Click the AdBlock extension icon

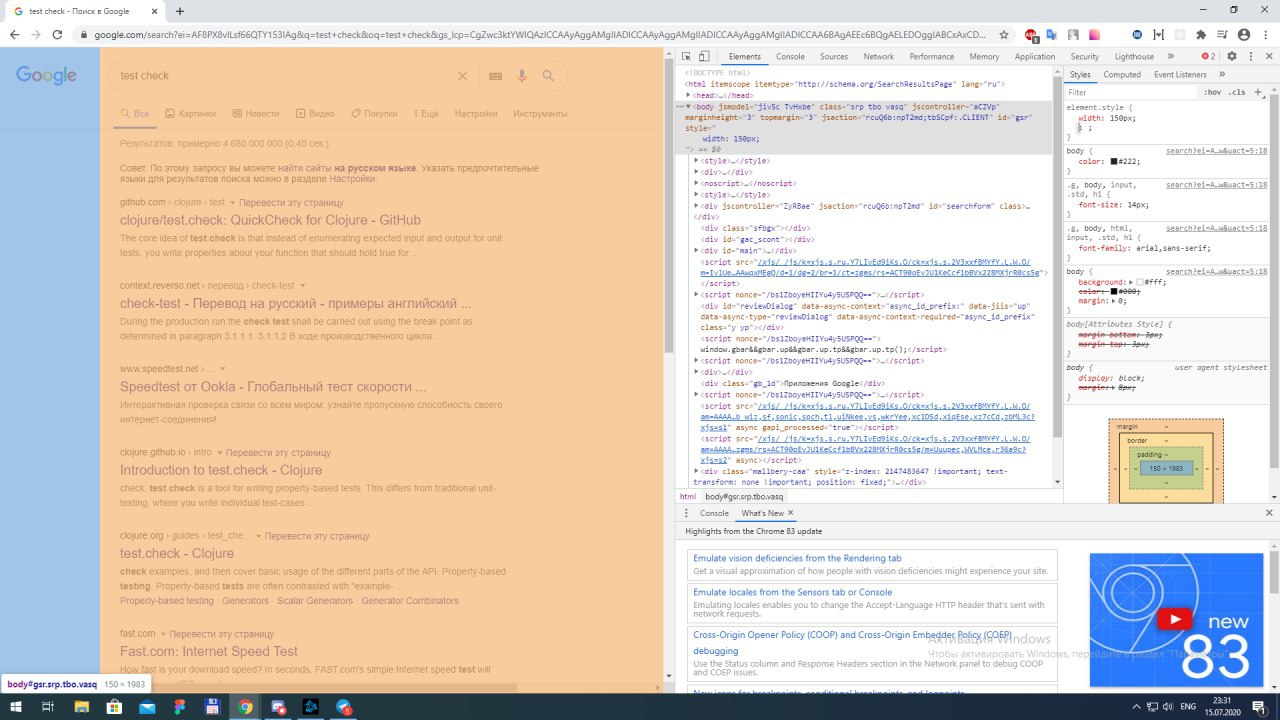coord(1032,34)
